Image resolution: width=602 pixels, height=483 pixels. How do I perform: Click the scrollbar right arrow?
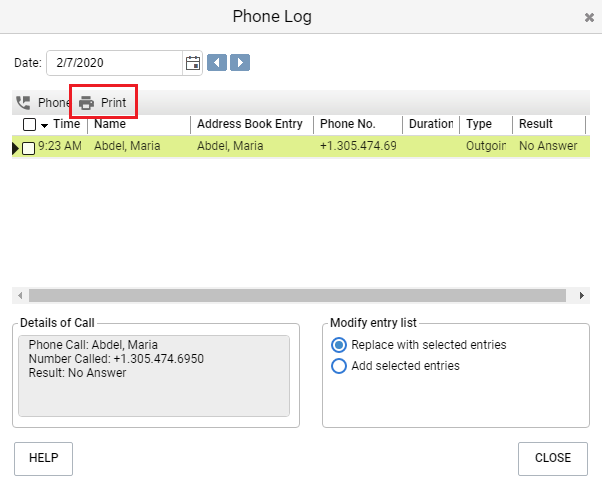[582, 296]
